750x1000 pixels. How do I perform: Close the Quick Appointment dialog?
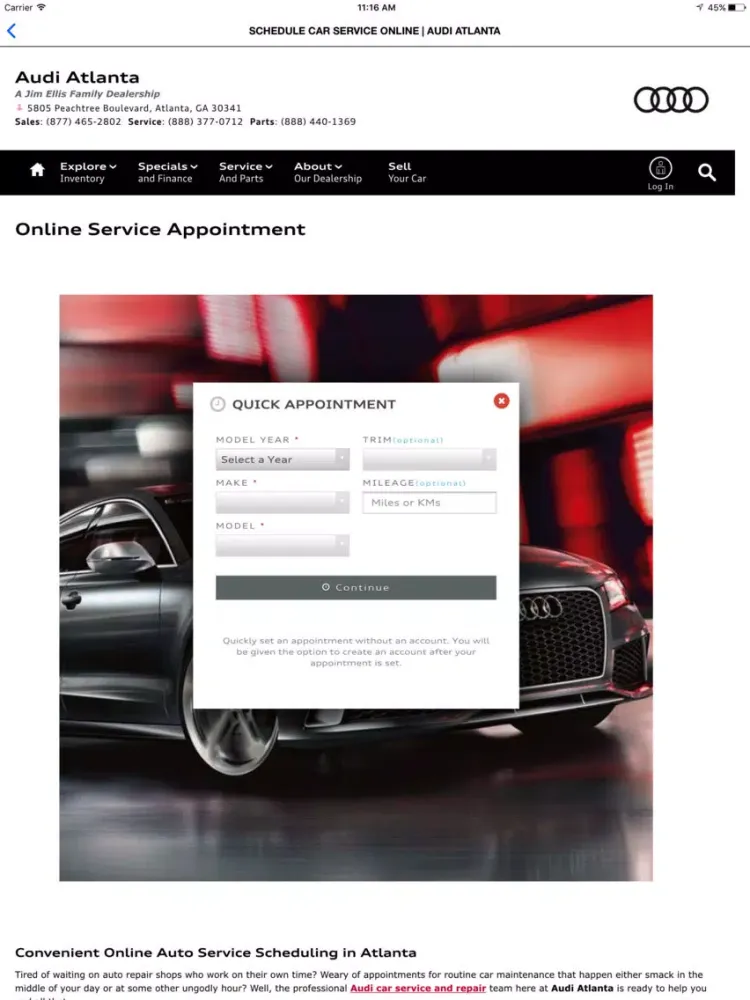501,401
